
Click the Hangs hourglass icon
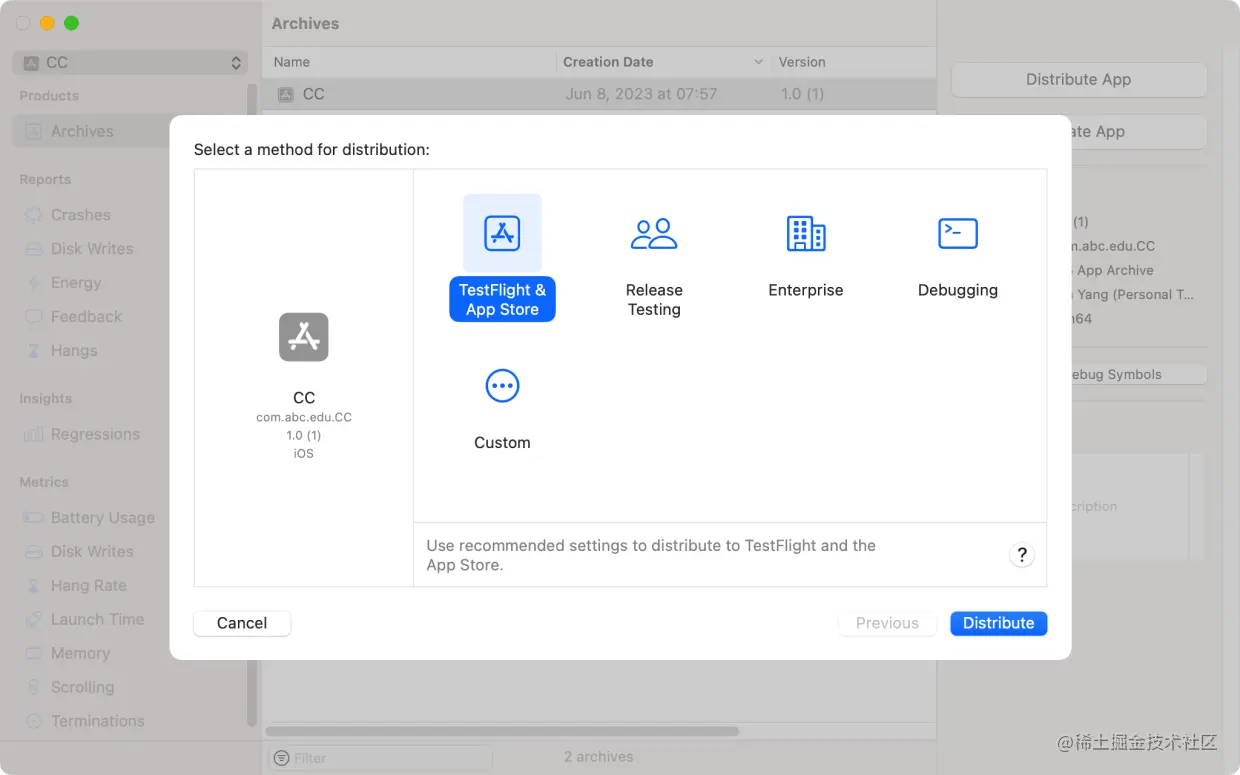pyautogui.click(x=34, y=351)
